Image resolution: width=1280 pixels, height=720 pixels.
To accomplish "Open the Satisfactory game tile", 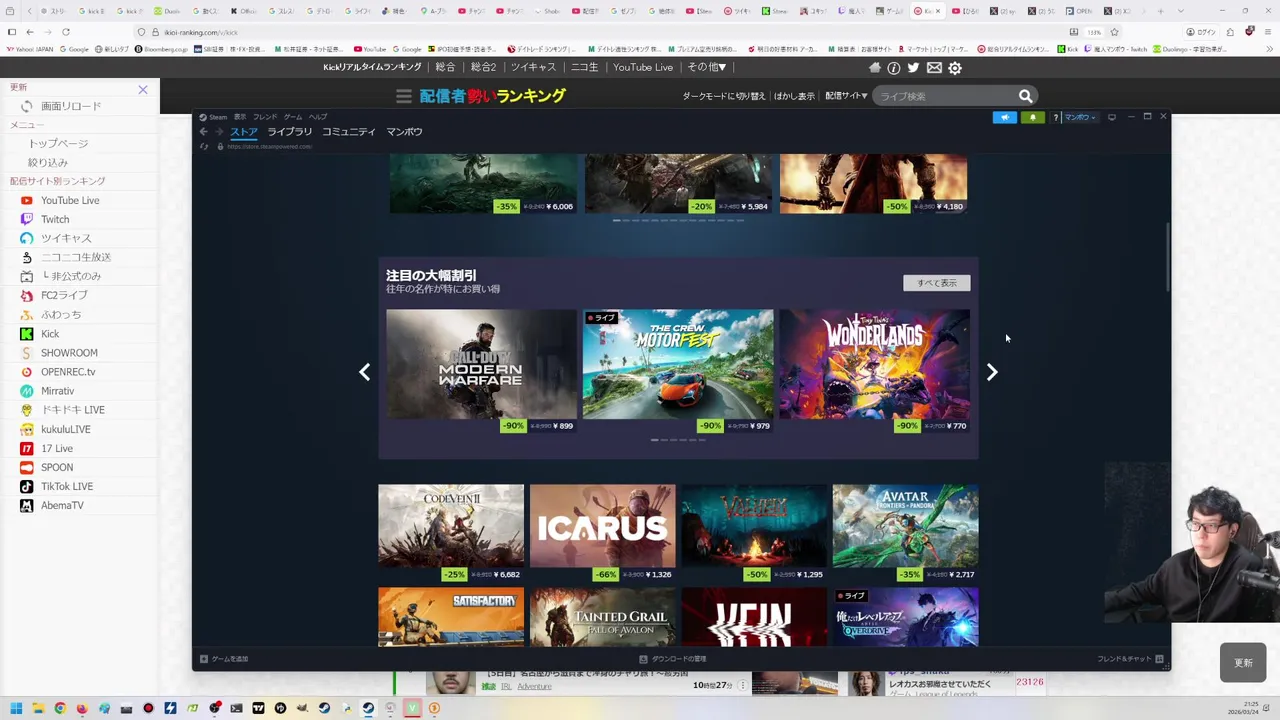I will point(451,617).
